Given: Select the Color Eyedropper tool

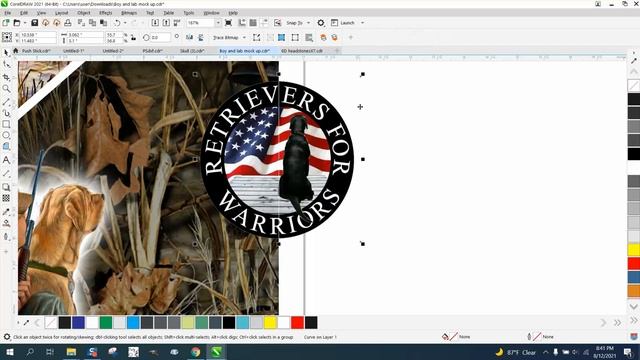Looking at the screenshot, I should pos(6,211).
